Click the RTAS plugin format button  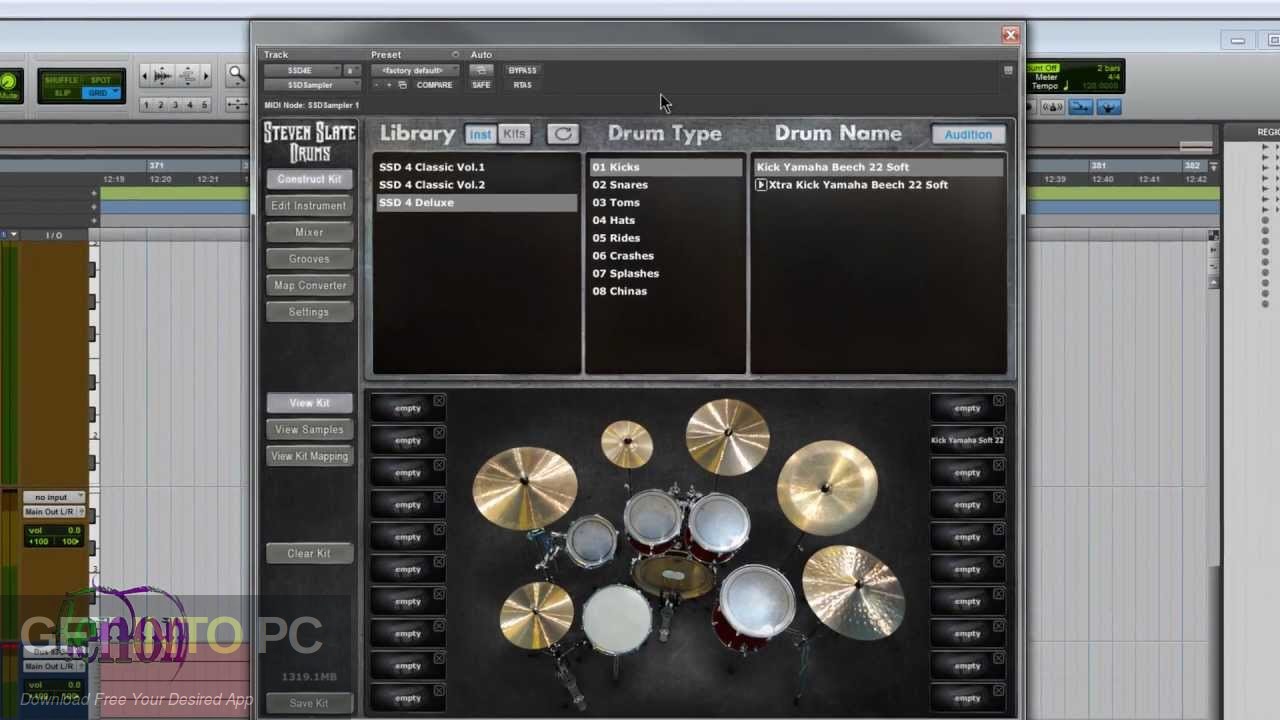tap(522, 85)
